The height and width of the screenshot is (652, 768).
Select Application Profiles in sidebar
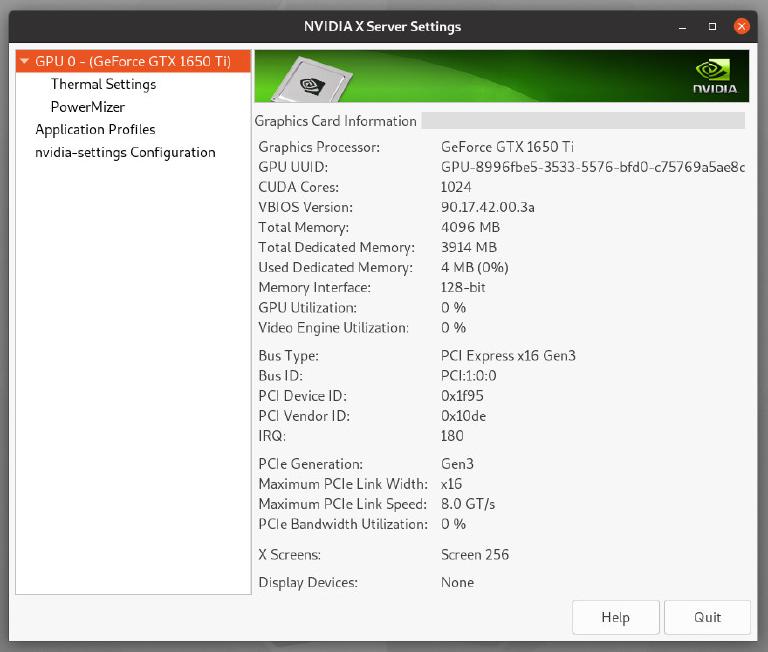(95, 129)
